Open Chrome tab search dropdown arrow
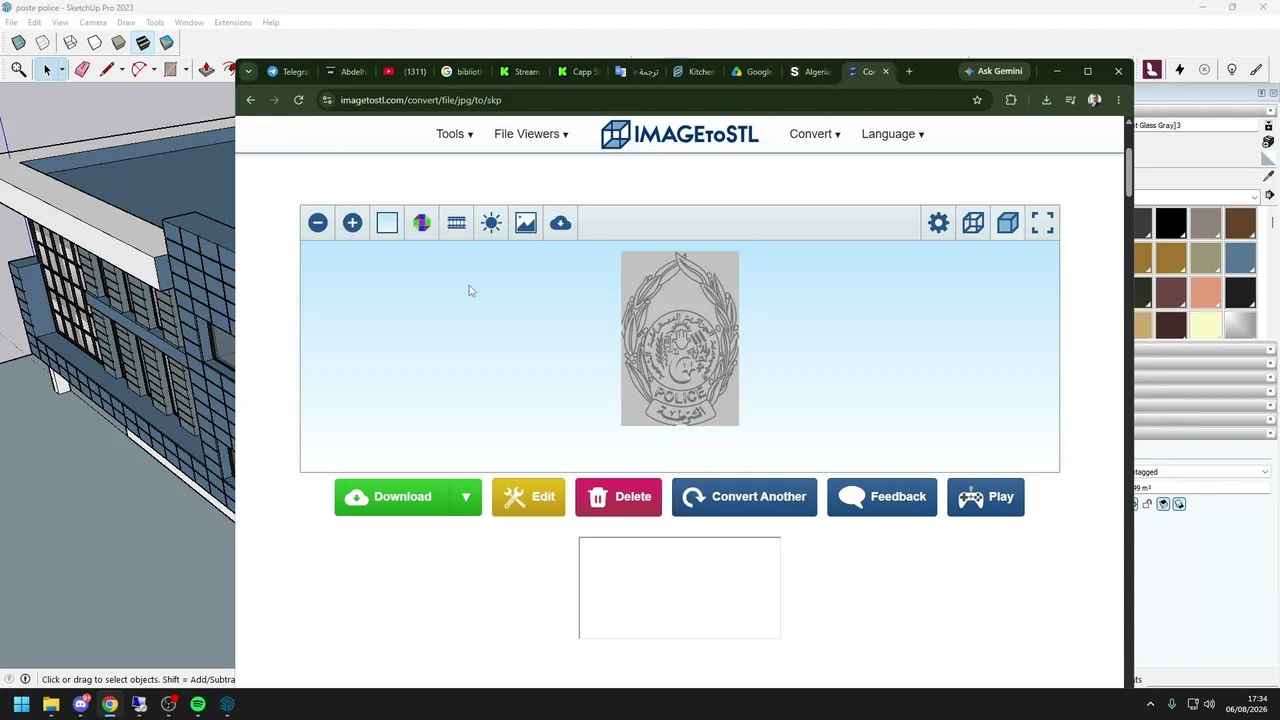Image resolution: width=1280 pixels, height=720 pixels. point(248,72)
